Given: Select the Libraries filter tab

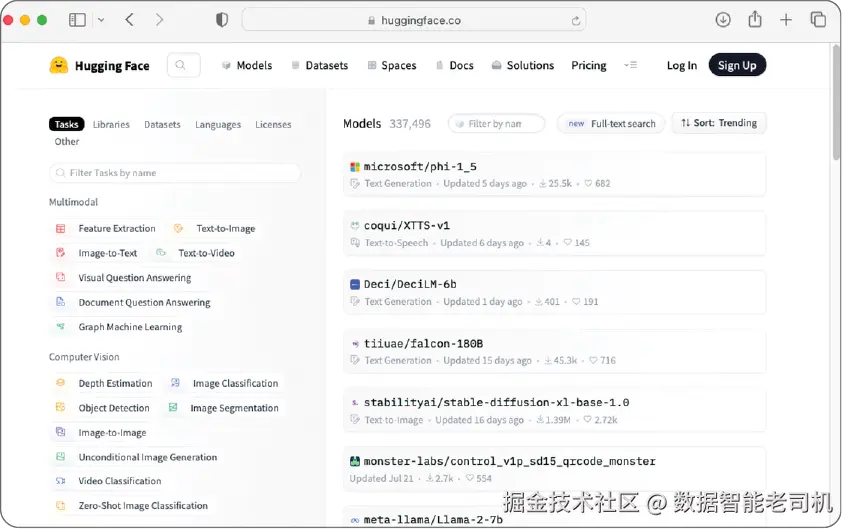Looking at the screenshot, I should coord(111,124).
